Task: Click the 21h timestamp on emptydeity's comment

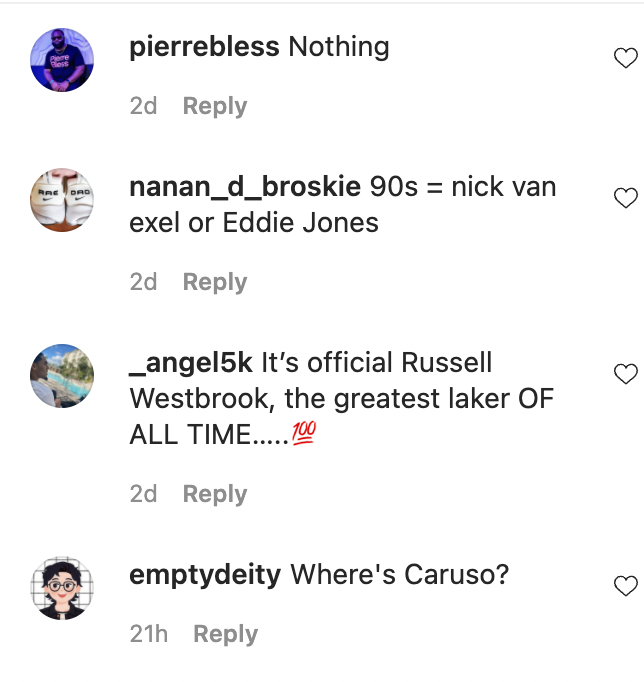Action: point(149,634)
